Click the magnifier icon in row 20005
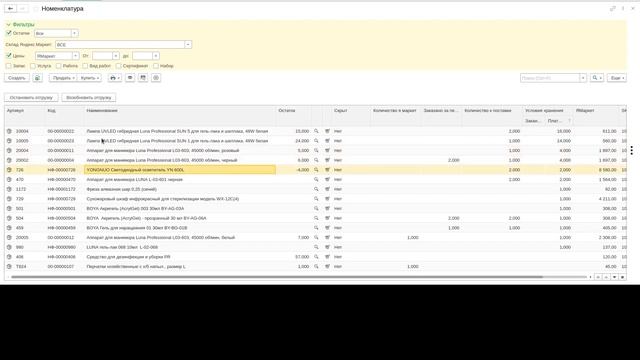 316,238
